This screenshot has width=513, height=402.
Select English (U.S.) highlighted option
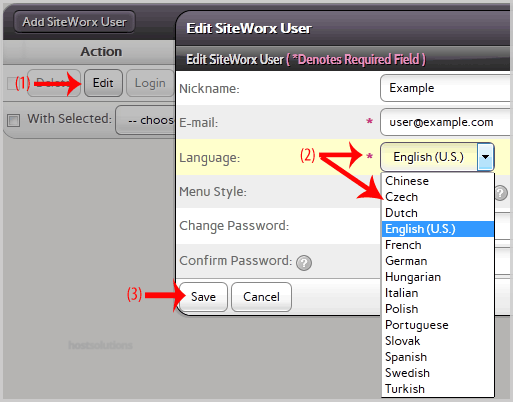pyautogui.click(x=438, y=229)
